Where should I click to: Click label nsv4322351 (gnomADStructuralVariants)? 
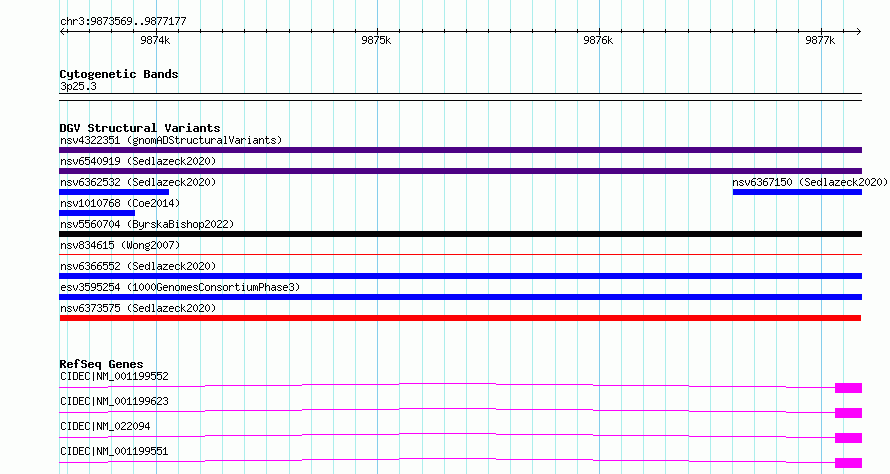point(171,140)
